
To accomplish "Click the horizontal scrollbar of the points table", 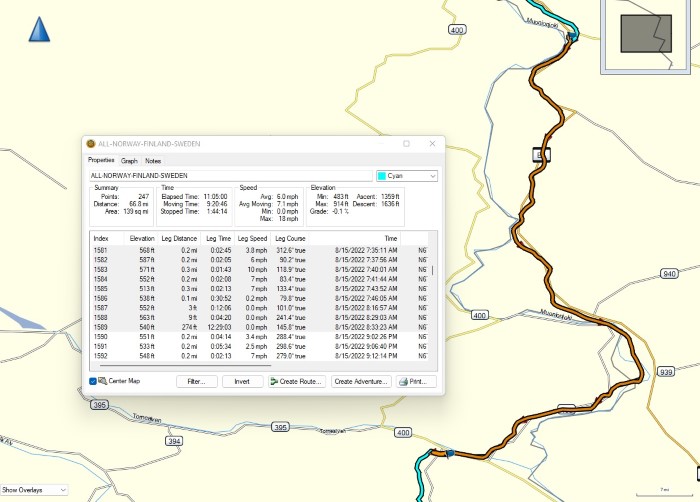I will (185, 365).
